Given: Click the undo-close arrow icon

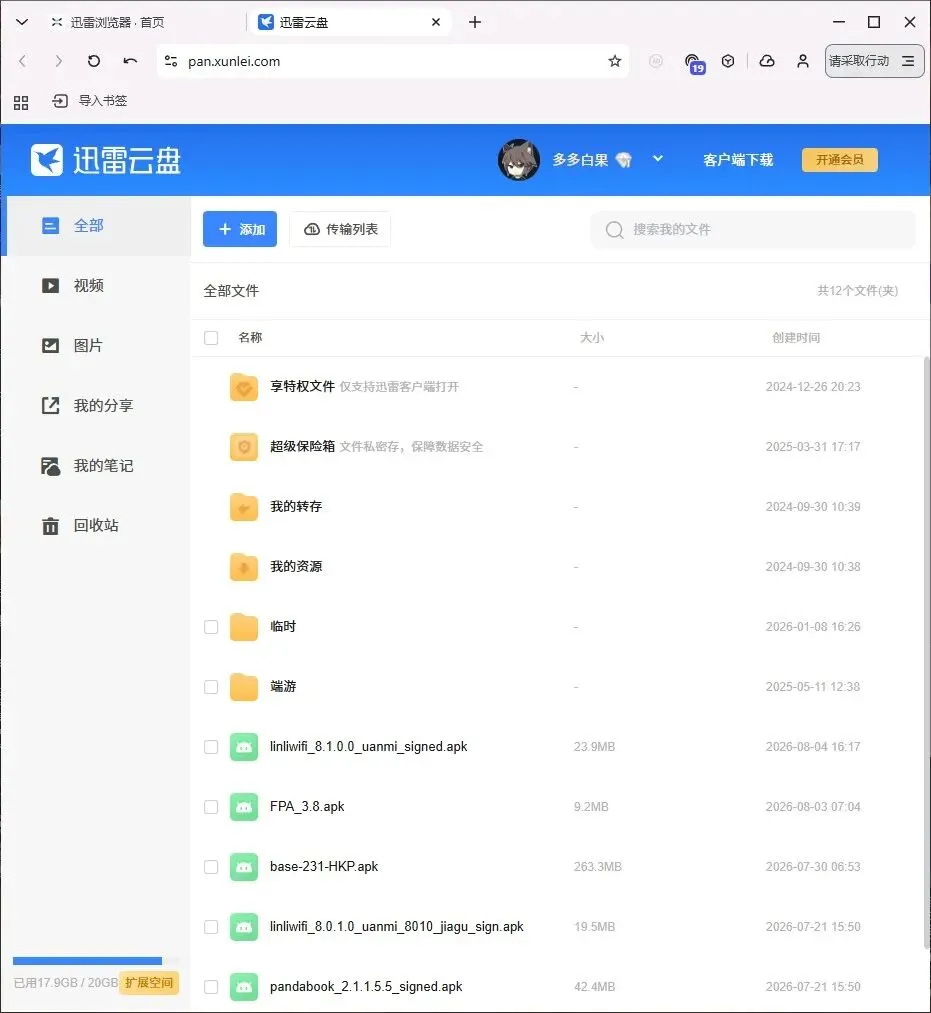Looking at the screenshot, I should 131,61.
